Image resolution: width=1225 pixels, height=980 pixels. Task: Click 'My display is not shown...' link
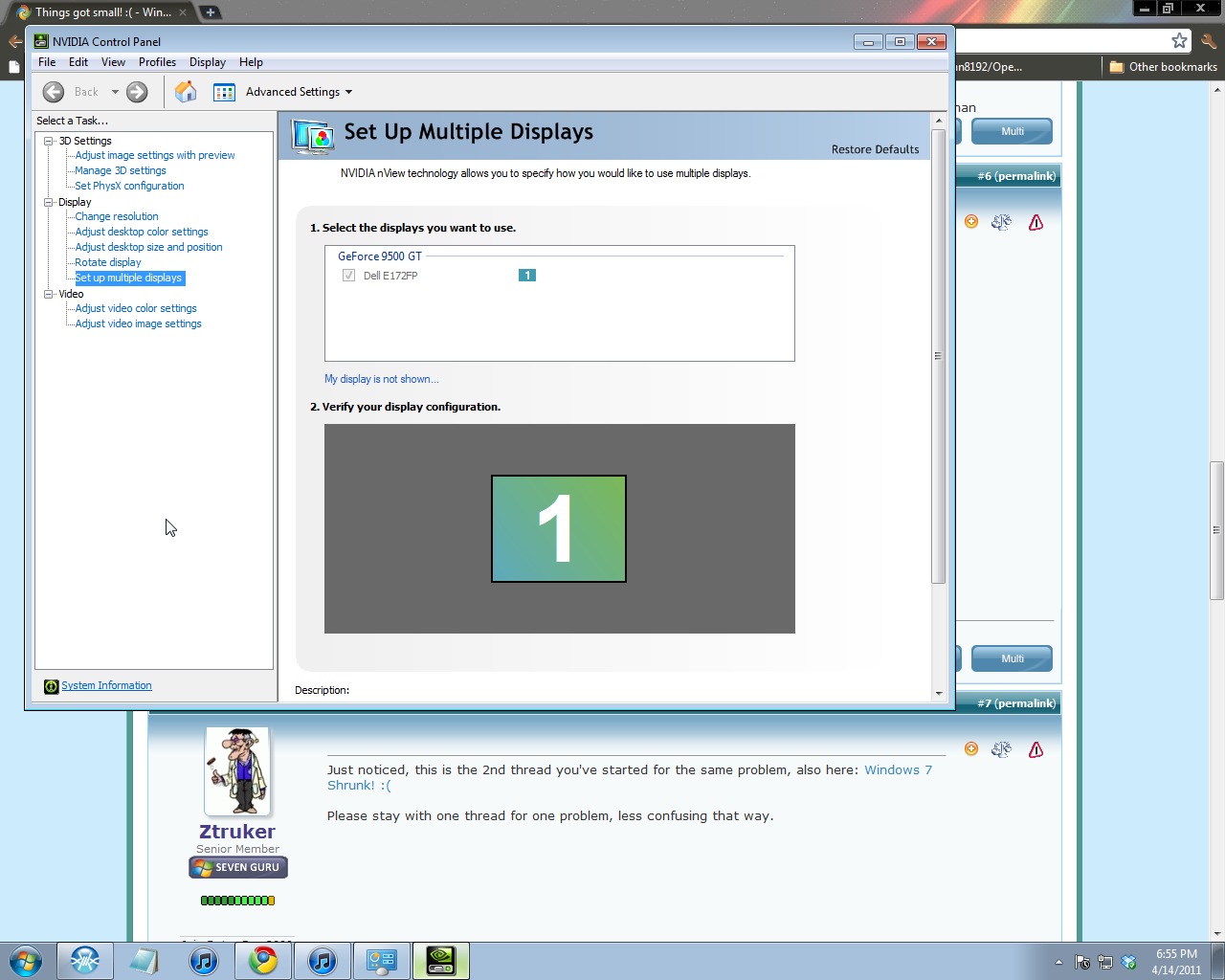point(382,379)
